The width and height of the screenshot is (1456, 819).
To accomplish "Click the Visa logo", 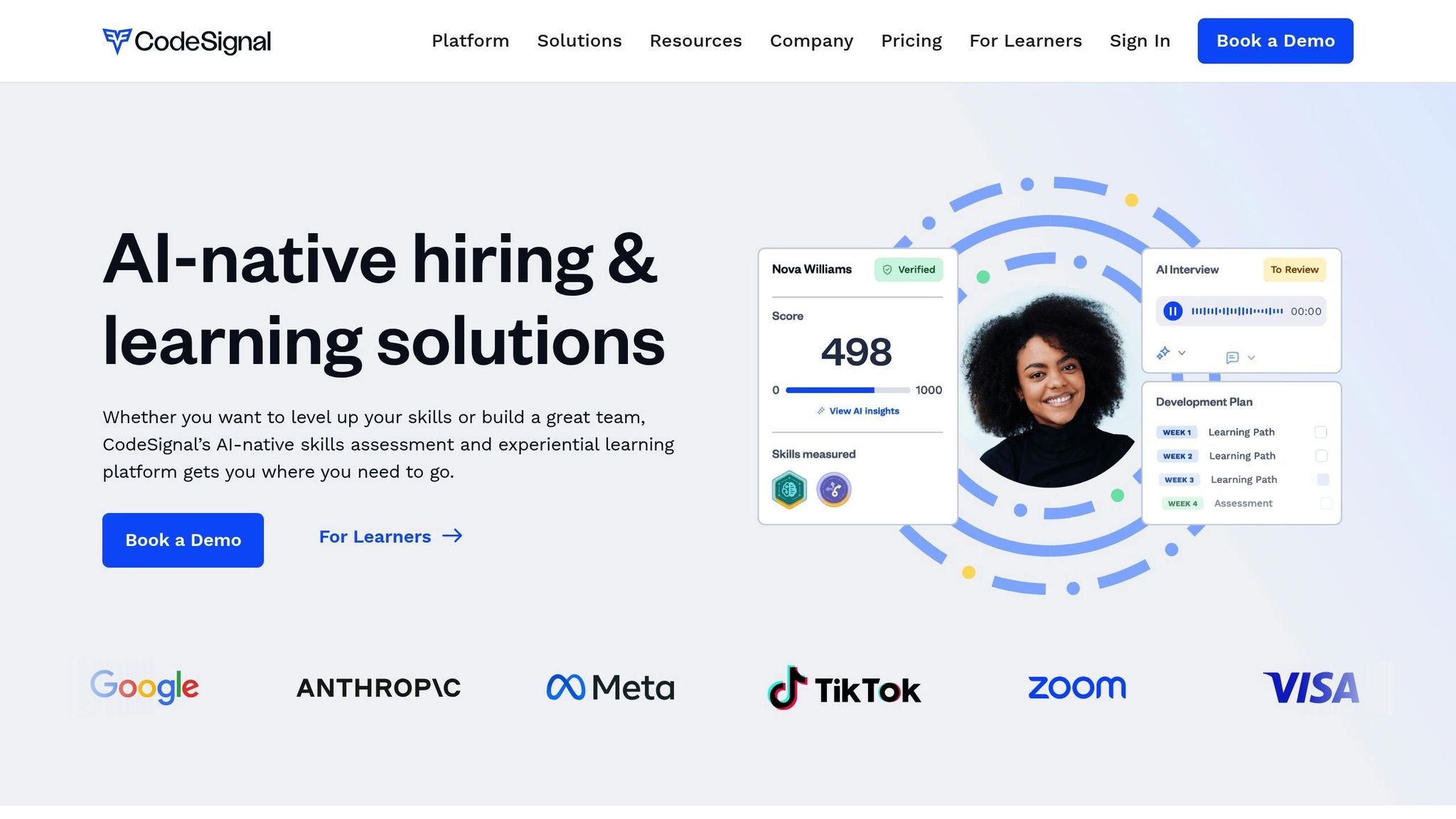I will point(1311,688).
